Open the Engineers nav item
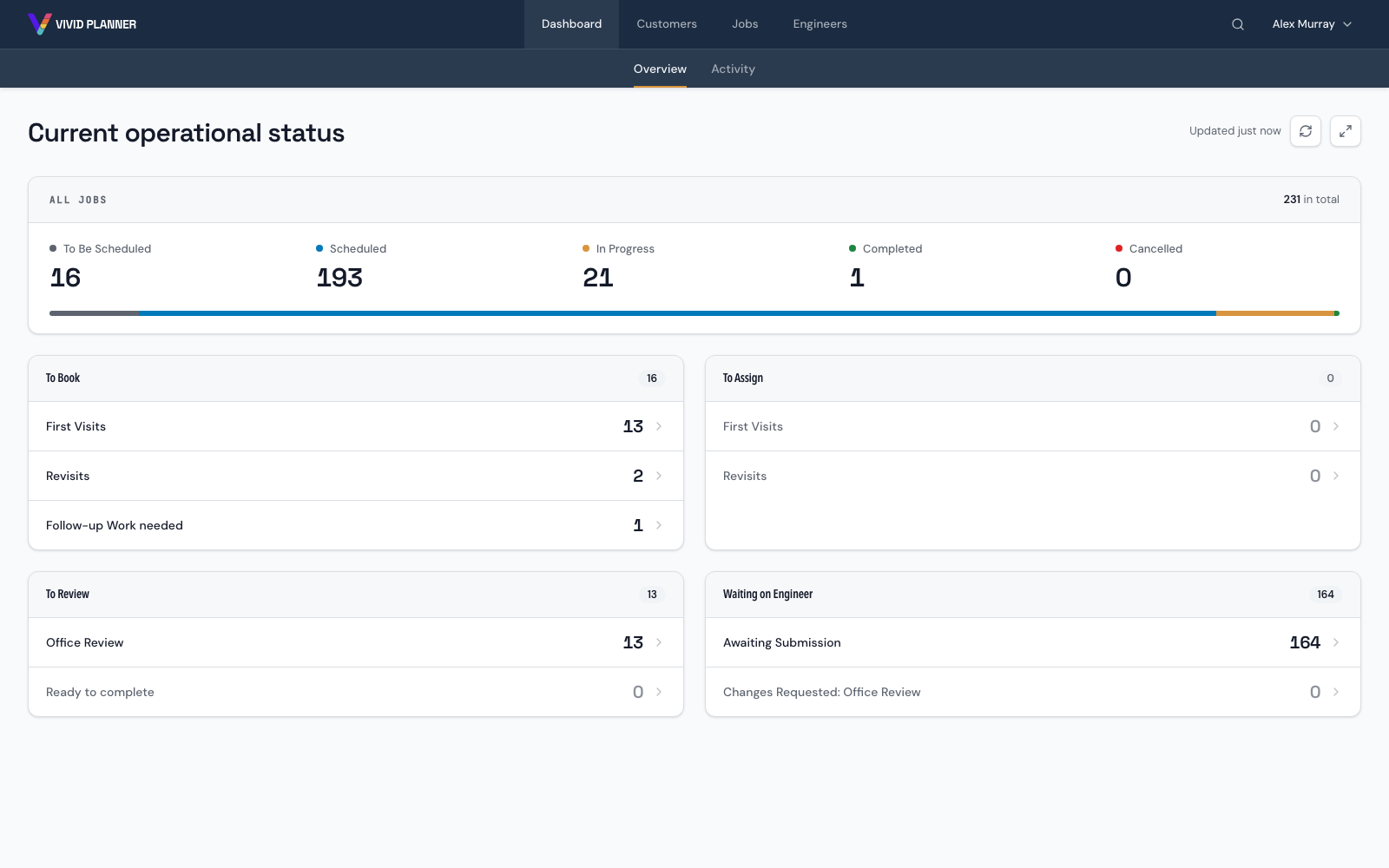Image resolution: width=1389 pixels, height=868 pixels. click(820, 24)
